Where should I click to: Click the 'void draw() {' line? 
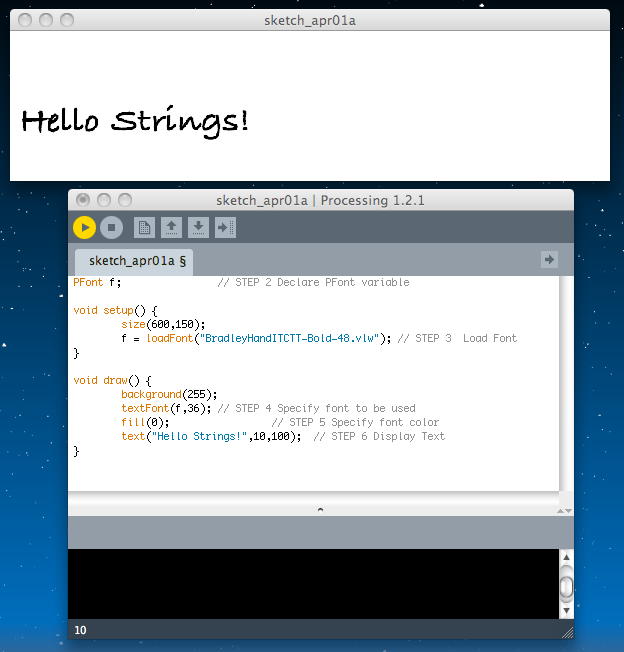(x=112, y=380)
